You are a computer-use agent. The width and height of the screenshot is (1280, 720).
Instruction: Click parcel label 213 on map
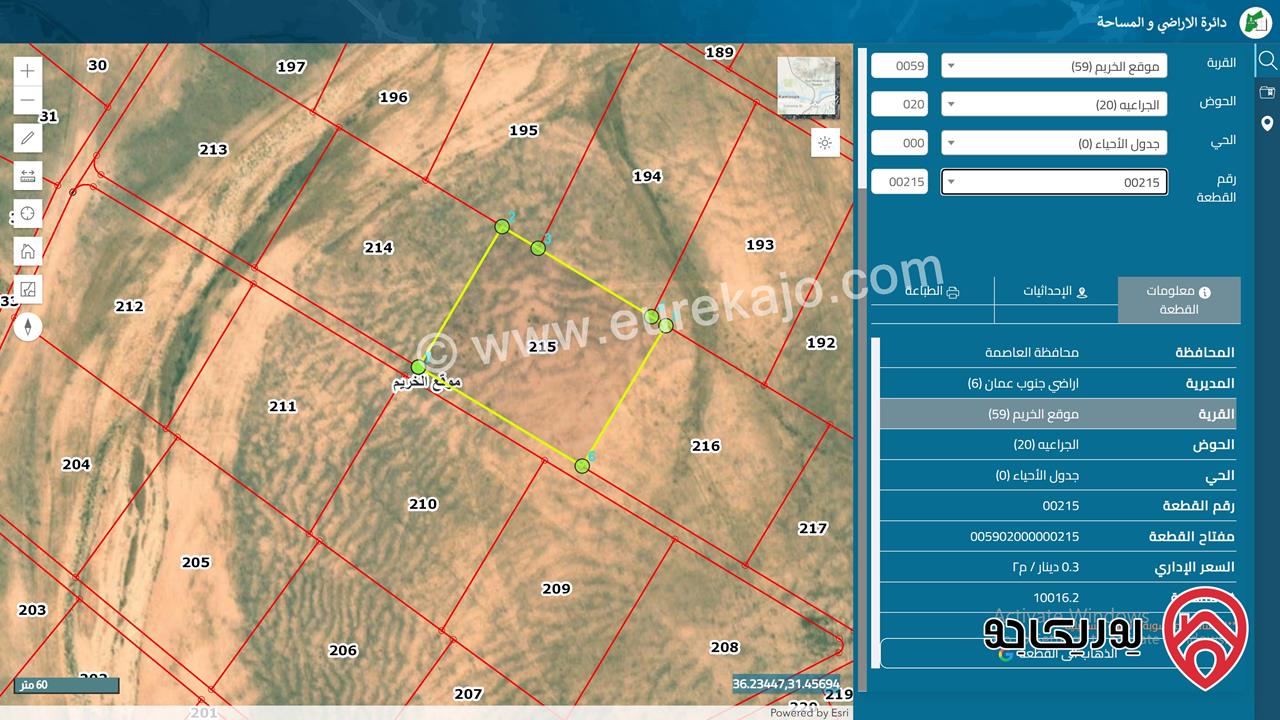click(213, 149)
